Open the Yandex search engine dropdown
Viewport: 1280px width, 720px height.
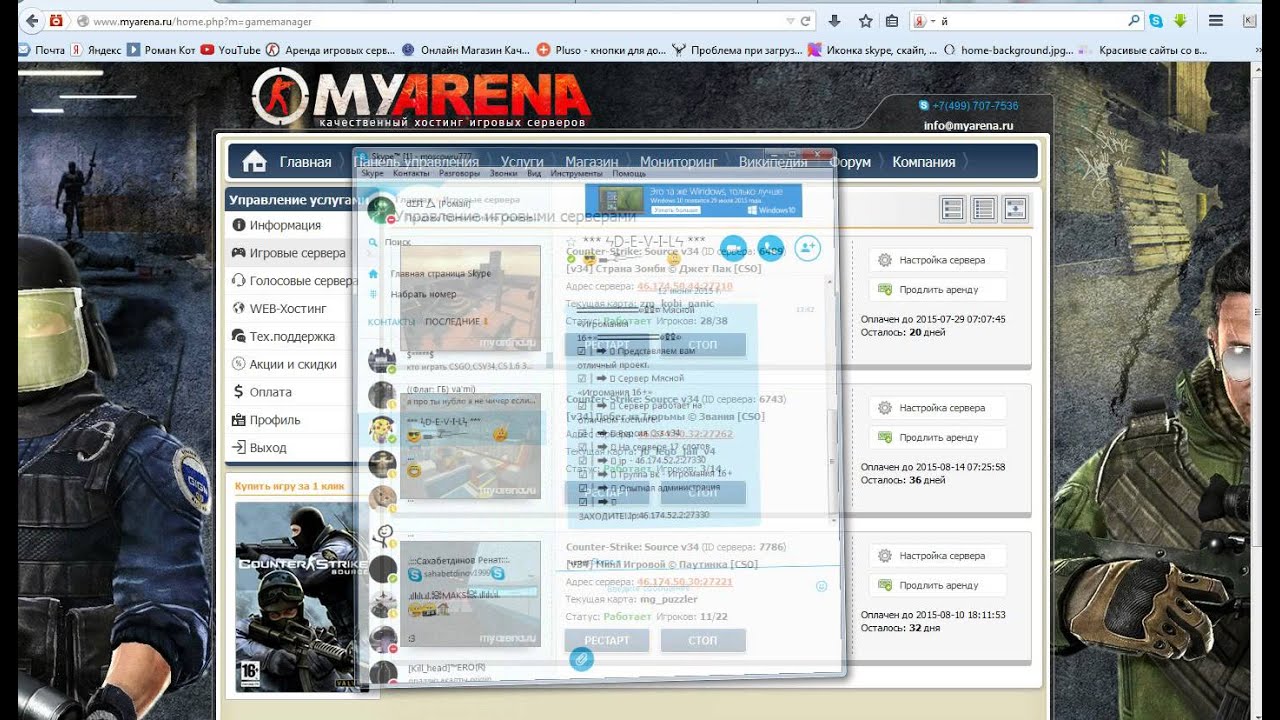click(922, 20)
